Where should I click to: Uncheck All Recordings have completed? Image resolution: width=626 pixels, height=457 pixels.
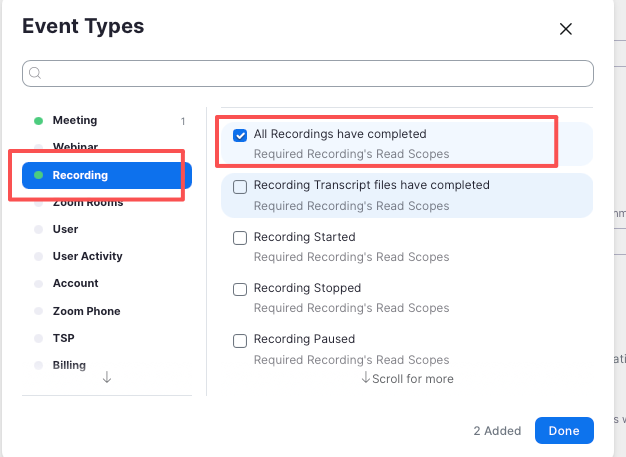click(x=240, y=135)
